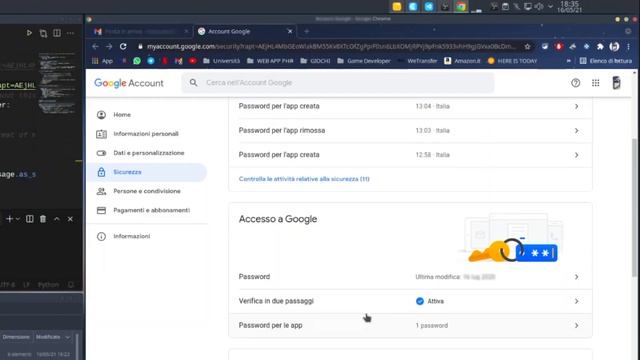Open the editor more actions ellipsis
This screenshot has height=360, width=640.
click(70, 33)
